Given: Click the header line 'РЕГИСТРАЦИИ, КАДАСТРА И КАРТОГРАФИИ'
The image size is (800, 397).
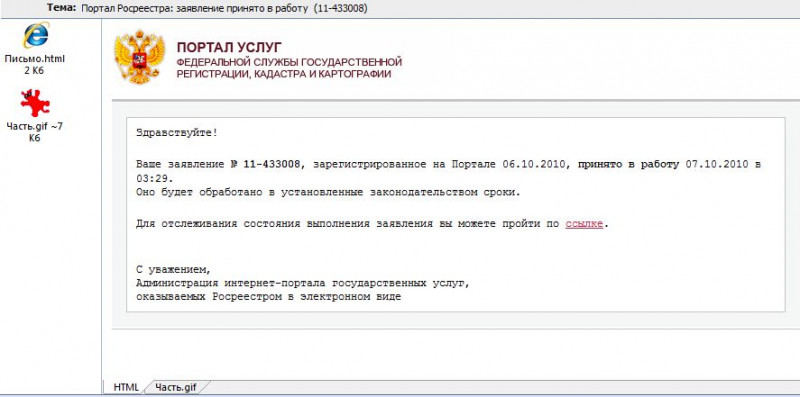Looking at the screenshot, I should point(284,75).
